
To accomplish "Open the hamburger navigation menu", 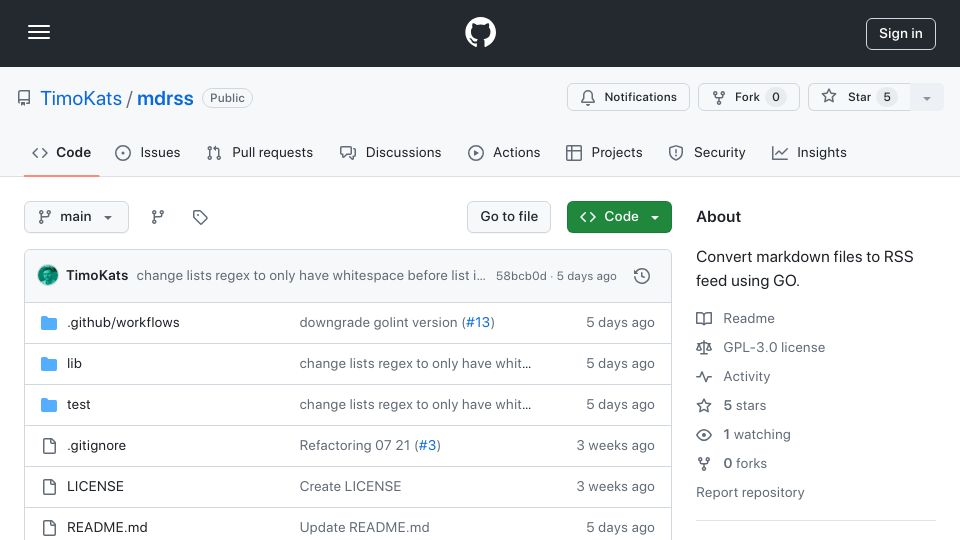I will [x=39, y=32].
